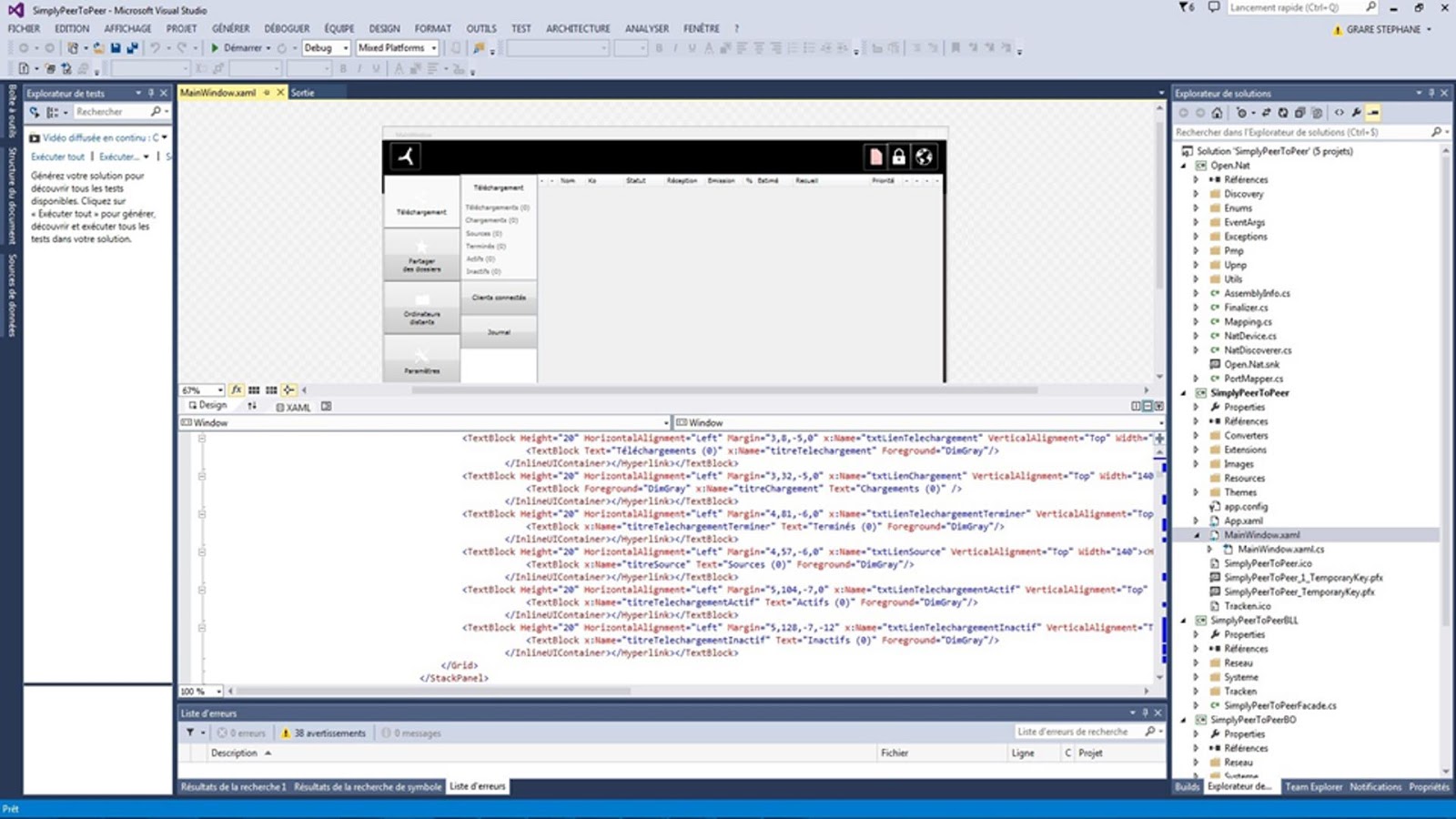Click the filter icon in Liste d'erreurs
The height and width of the screenshot is (819, 1456).
click(190, 733)
